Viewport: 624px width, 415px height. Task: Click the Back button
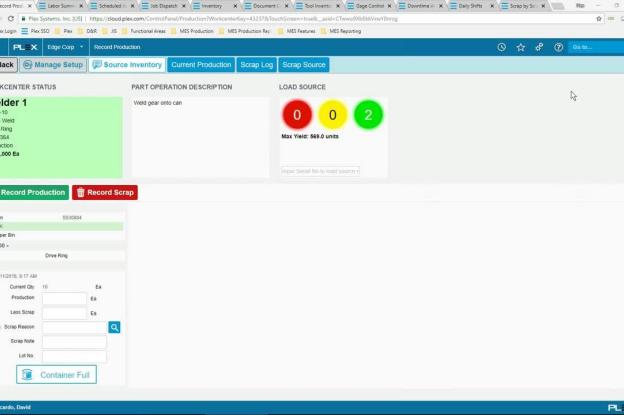coord(8,64)
